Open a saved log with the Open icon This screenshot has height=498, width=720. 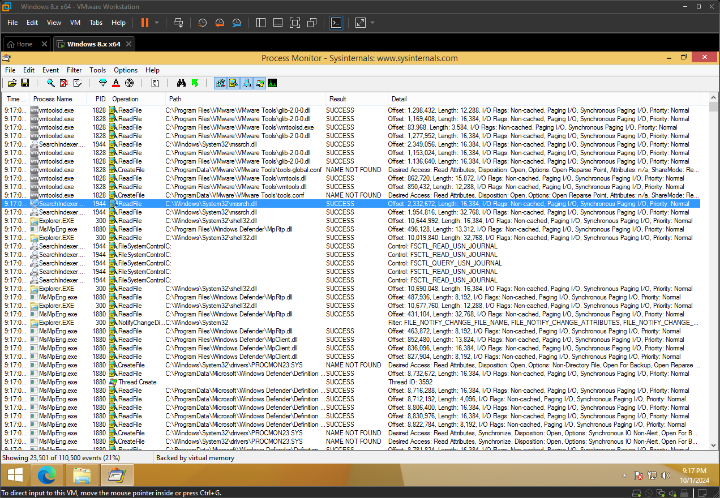[x=12, y=83]
